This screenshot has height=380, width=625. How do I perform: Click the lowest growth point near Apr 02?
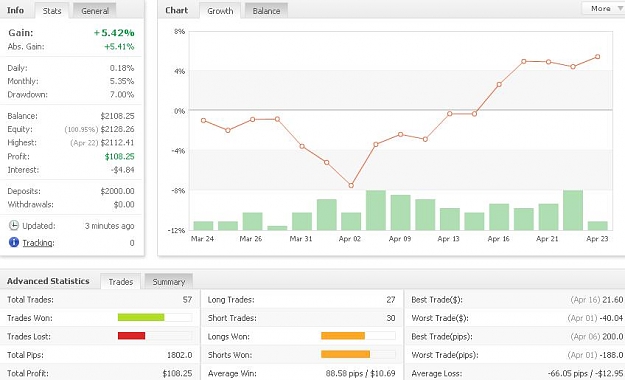coord(351,185)
